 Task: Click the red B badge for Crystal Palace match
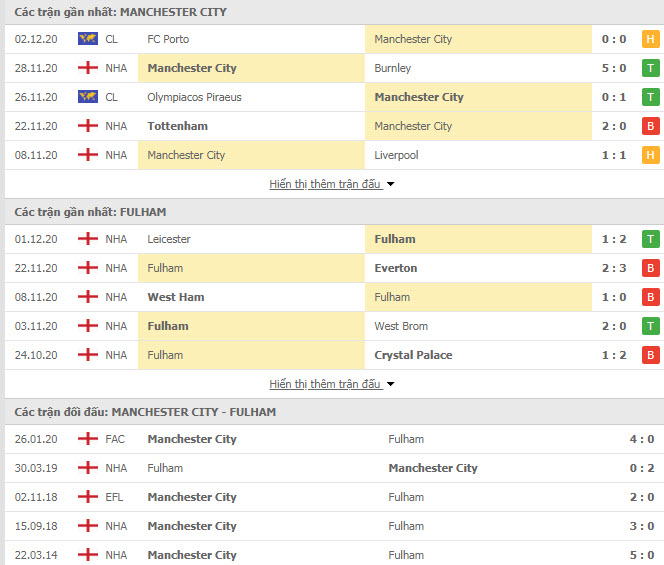[x=650, y=355]
